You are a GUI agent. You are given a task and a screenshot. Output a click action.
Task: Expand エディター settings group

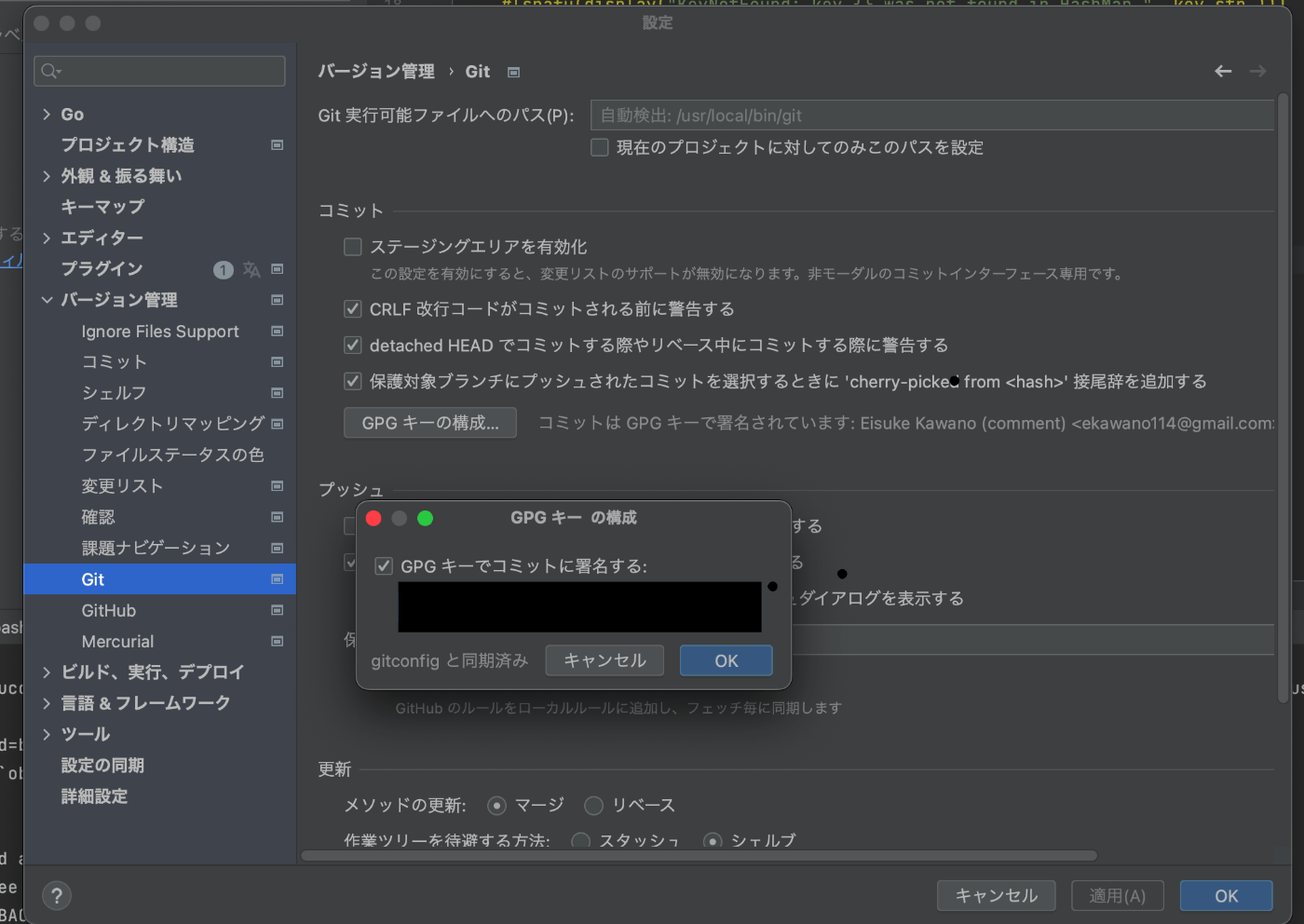point(47,238)
